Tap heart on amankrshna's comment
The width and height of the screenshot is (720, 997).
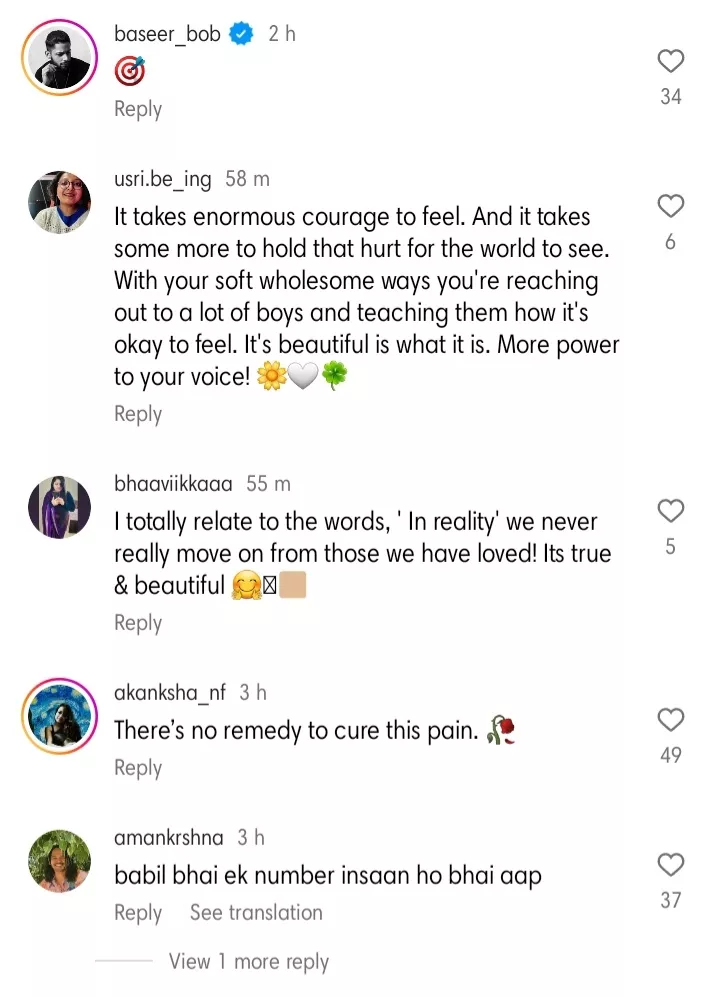click(671, 865)
